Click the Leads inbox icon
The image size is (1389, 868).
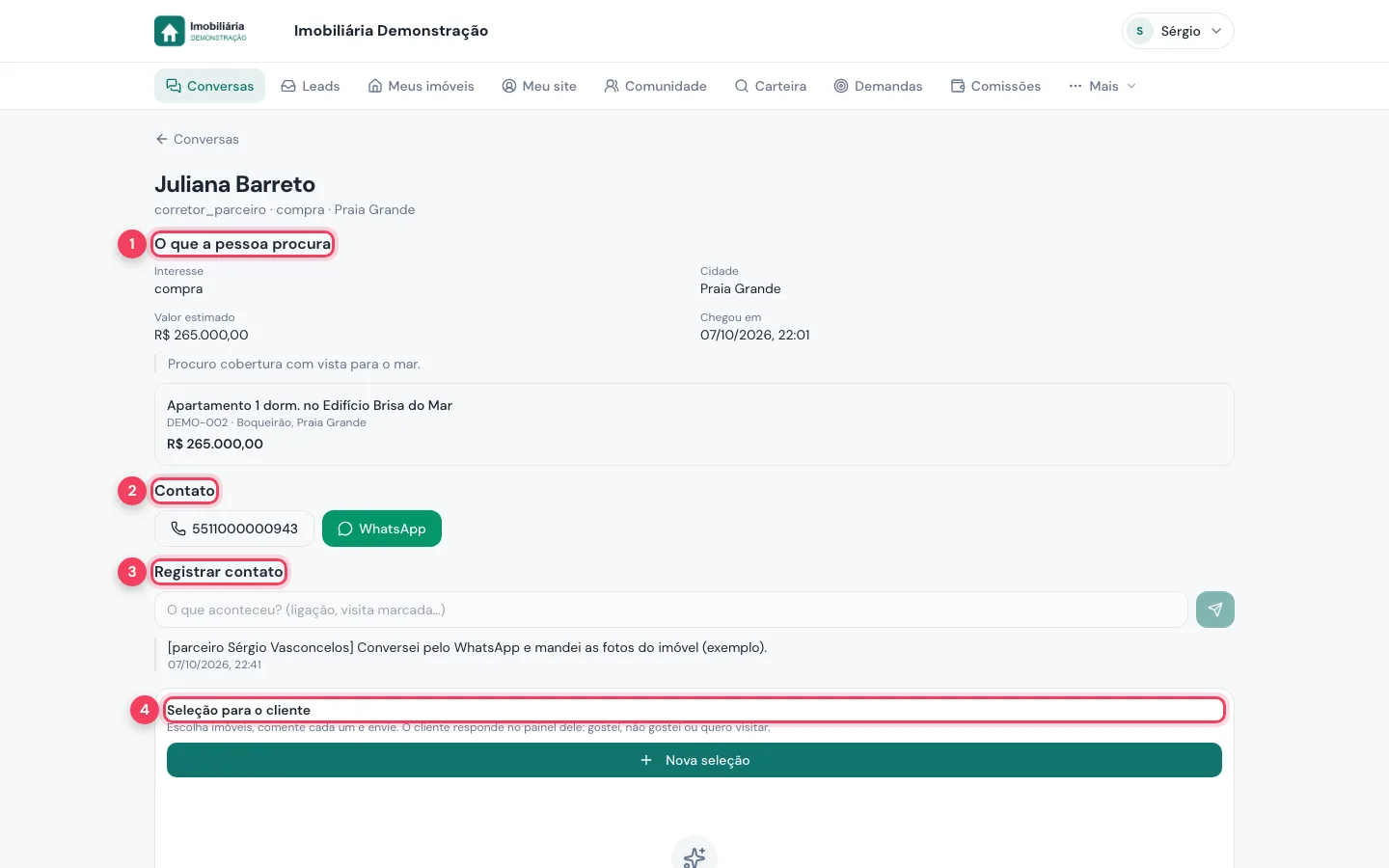(288, 86)
